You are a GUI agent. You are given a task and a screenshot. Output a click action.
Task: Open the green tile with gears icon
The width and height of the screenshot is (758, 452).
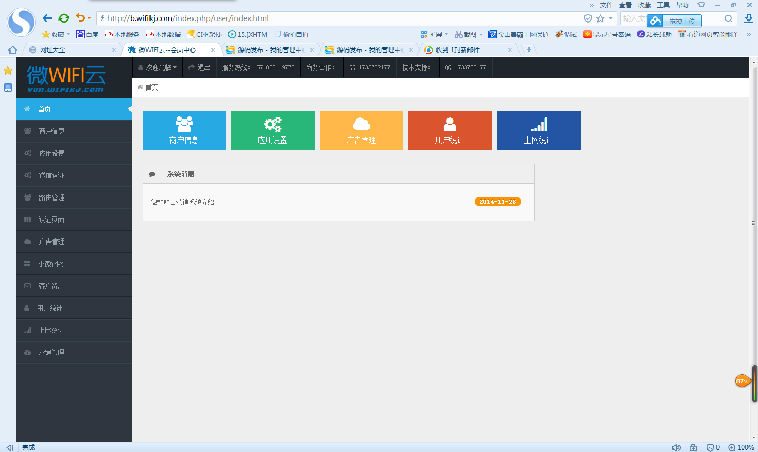coord(273,131)
